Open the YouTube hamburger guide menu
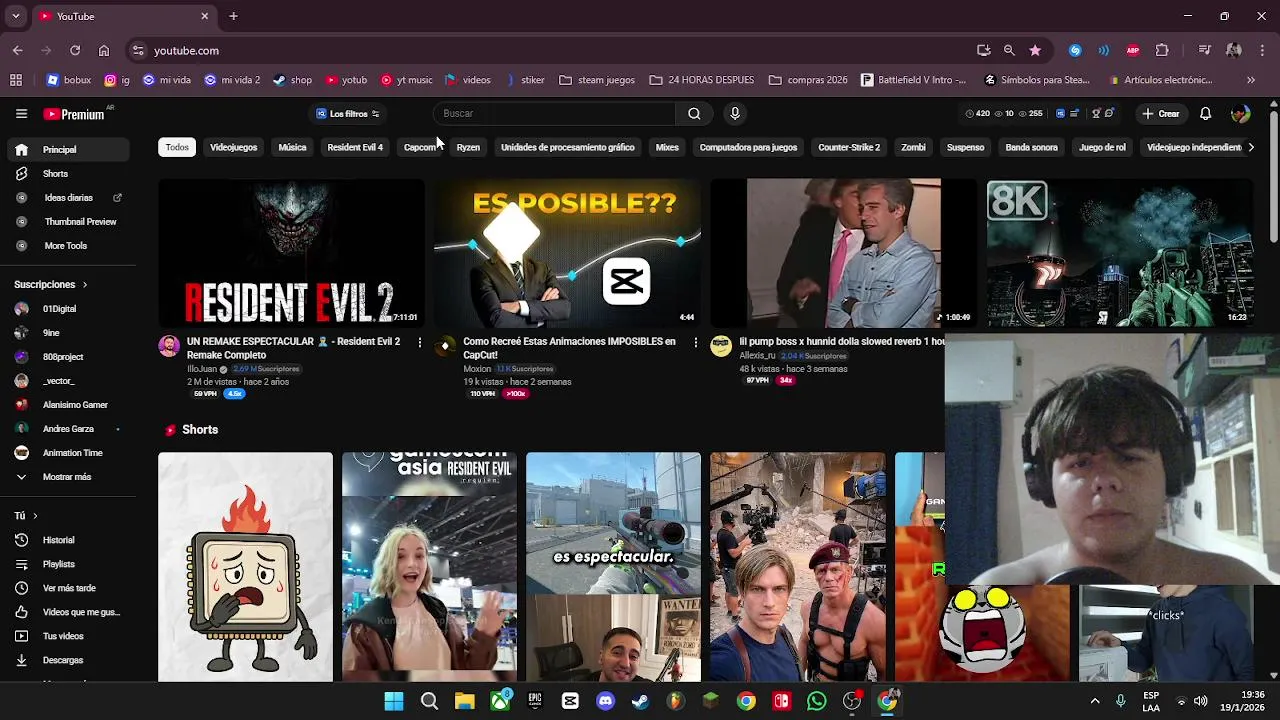This screenshot has width=1280, height=720. point(21,114)
